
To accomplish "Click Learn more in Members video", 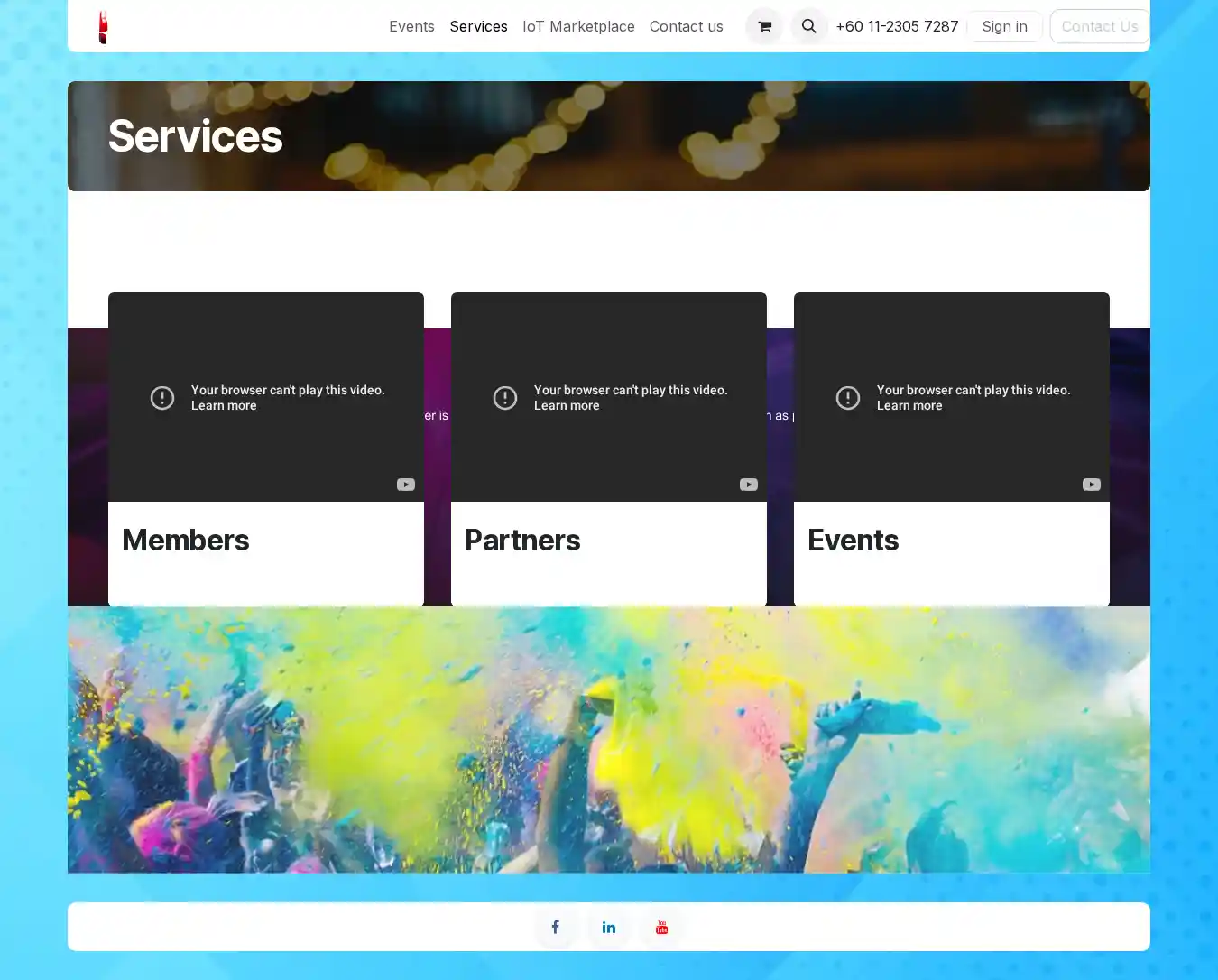I will pos(224,406).
